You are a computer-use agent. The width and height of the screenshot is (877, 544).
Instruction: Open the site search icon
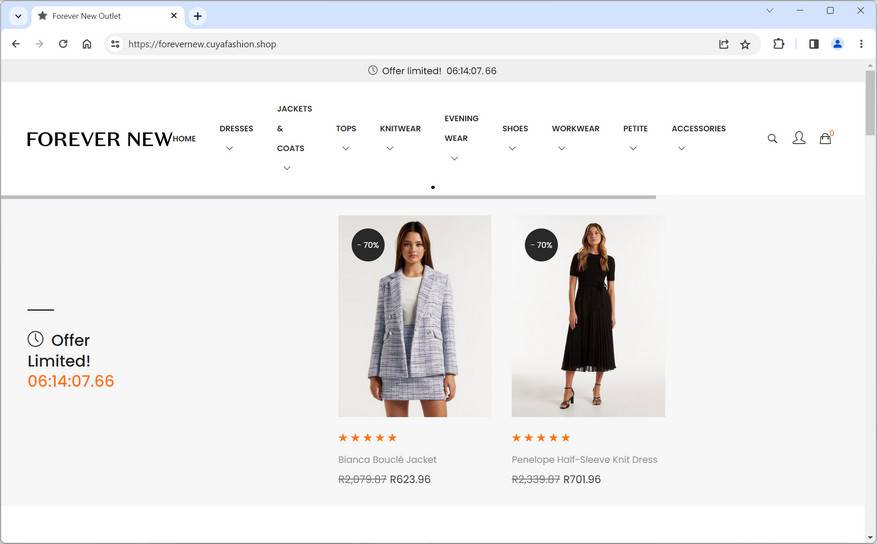click(772, 139)
